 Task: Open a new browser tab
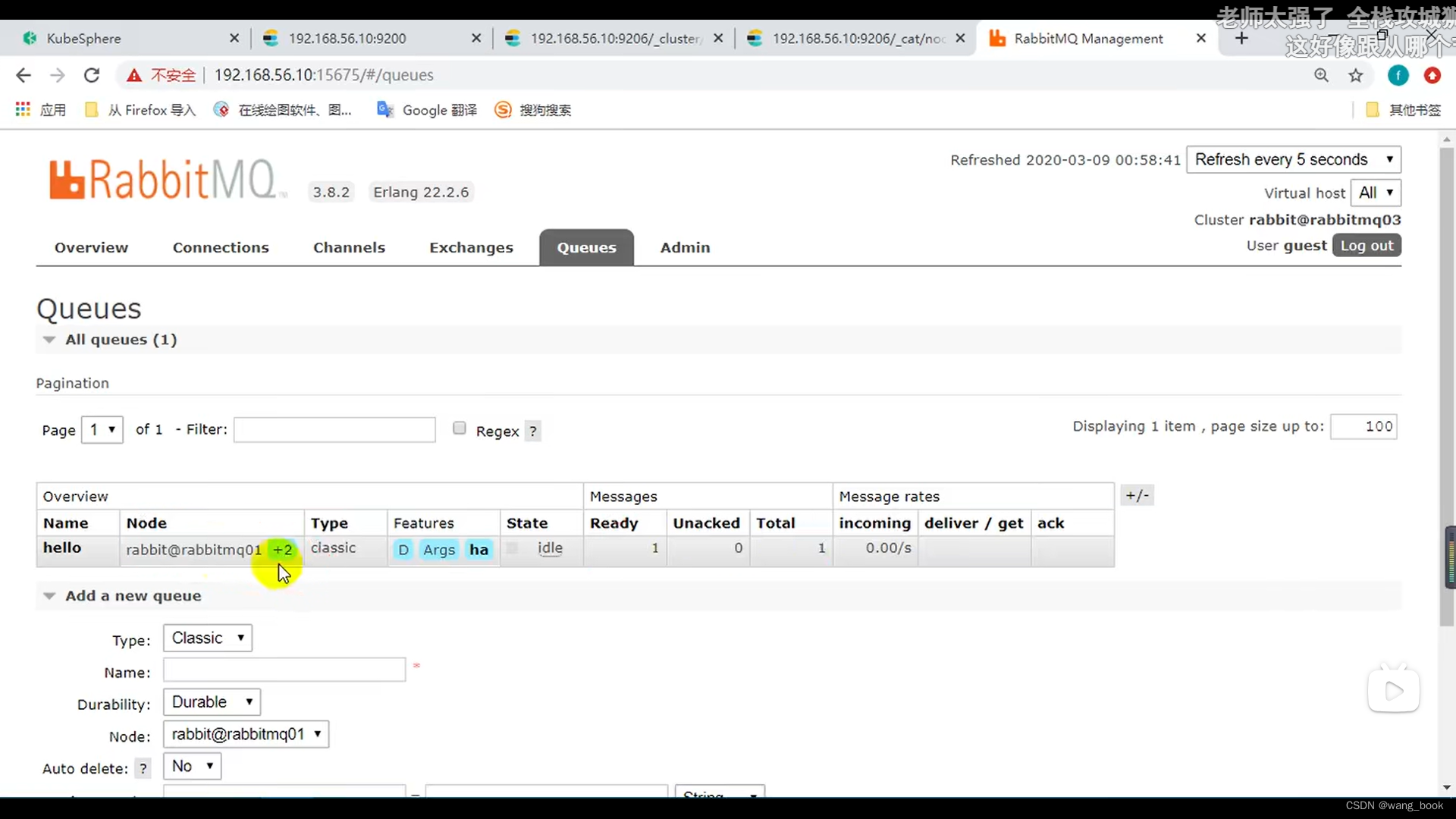(x=1241, y=38)
